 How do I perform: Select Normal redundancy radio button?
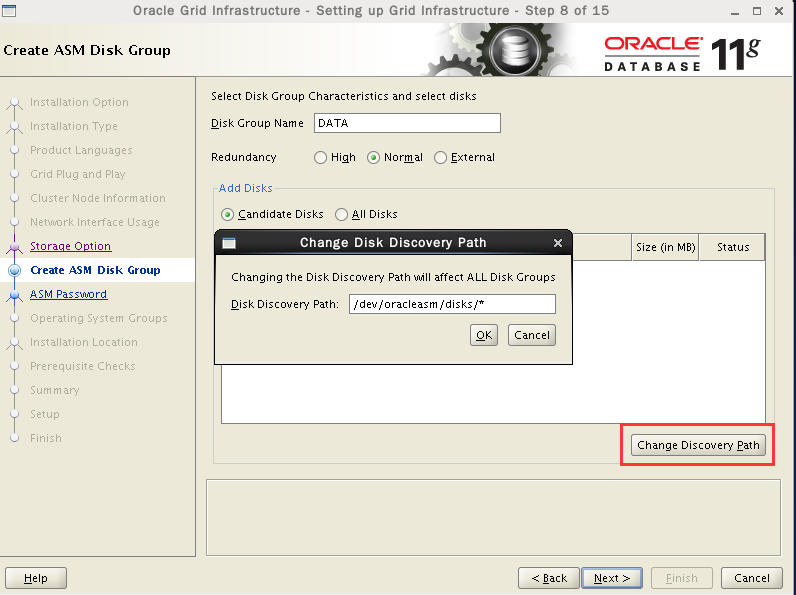(374, 158)
